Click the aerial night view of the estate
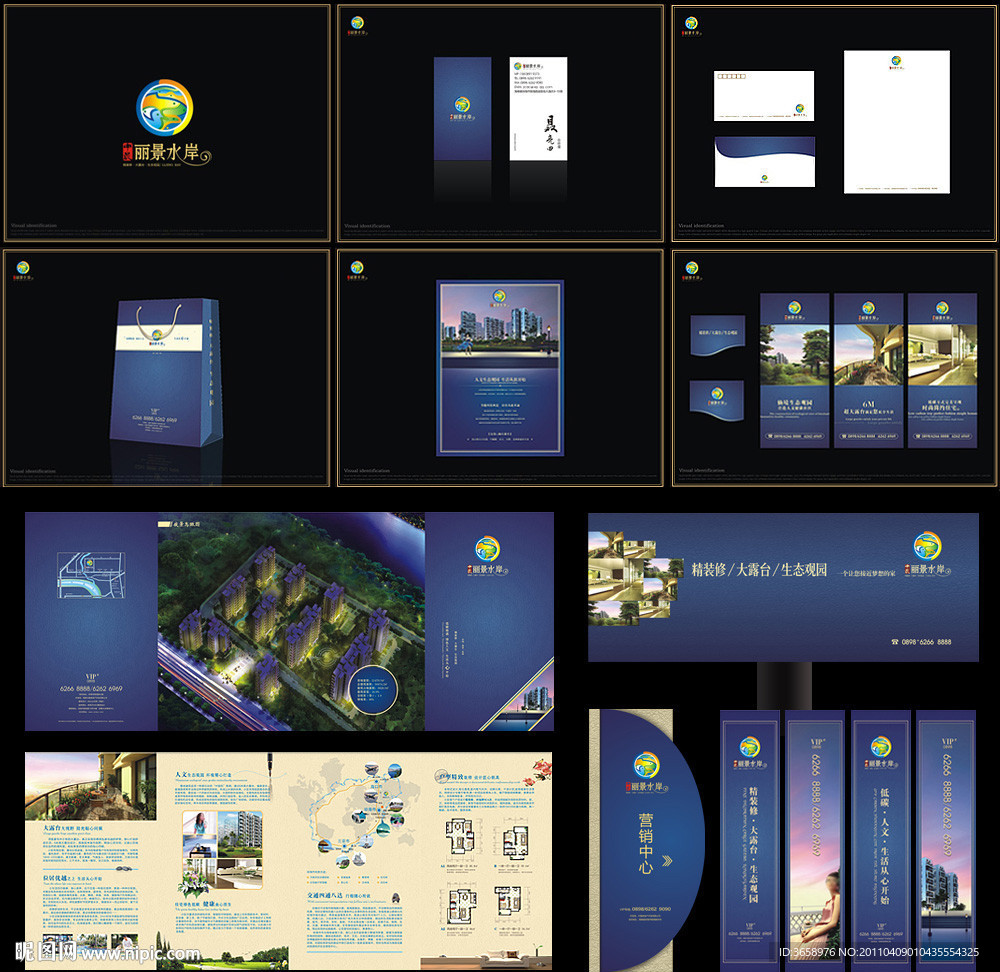Image resolution: width=1000 pixels, height=972 pixels. (x=291, y=622)
